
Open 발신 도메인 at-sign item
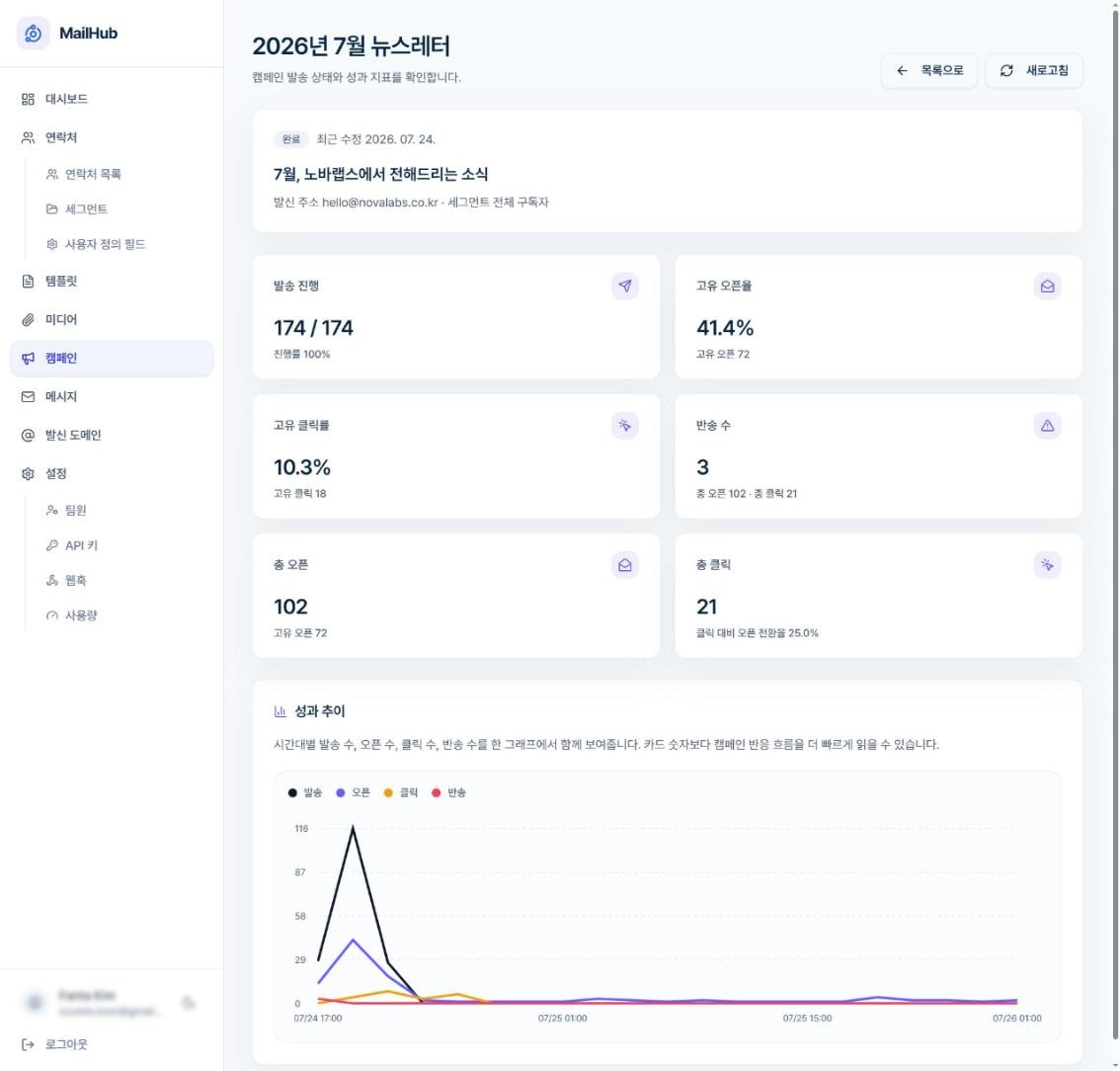tap(112, 436)
